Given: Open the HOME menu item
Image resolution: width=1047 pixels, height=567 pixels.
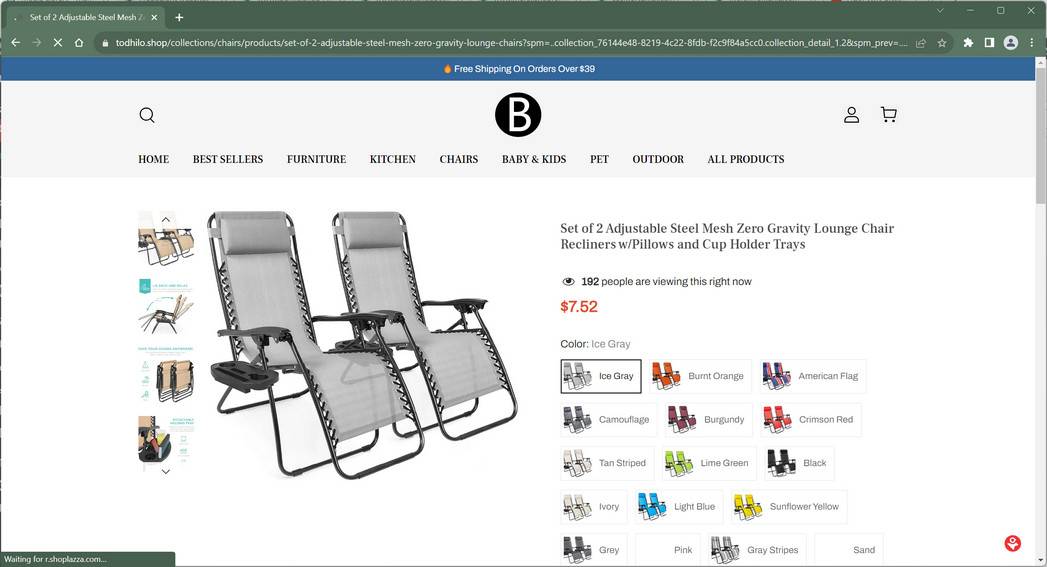Looking at the screenshot, I should point(154,159).
